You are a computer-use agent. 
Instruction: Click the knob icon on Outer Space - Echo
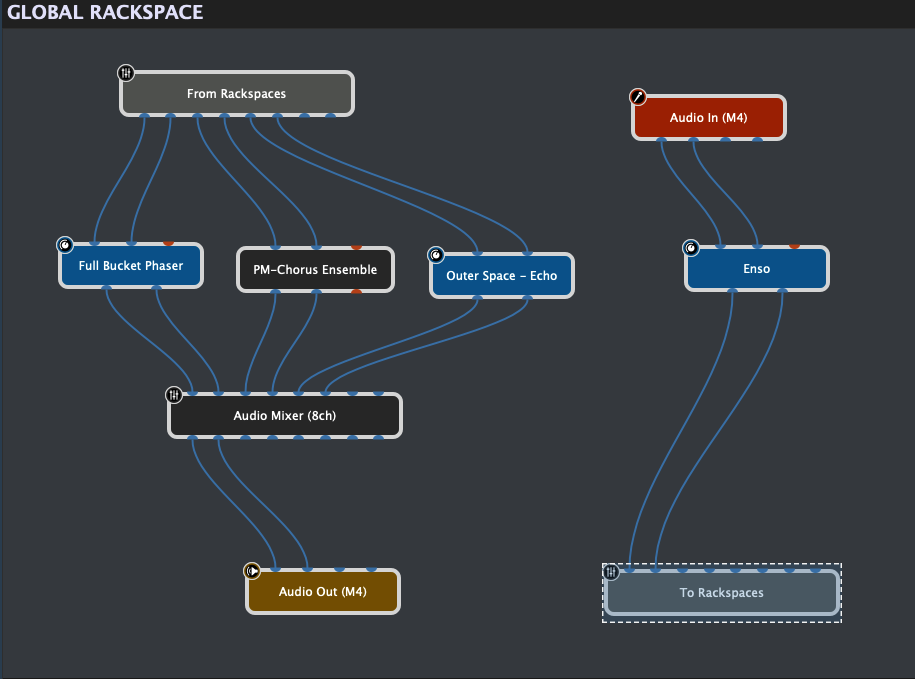(x=436, y=254)
